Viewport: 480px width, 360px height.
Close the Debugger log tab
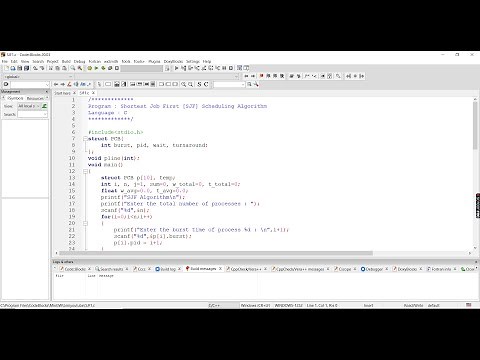387,269
